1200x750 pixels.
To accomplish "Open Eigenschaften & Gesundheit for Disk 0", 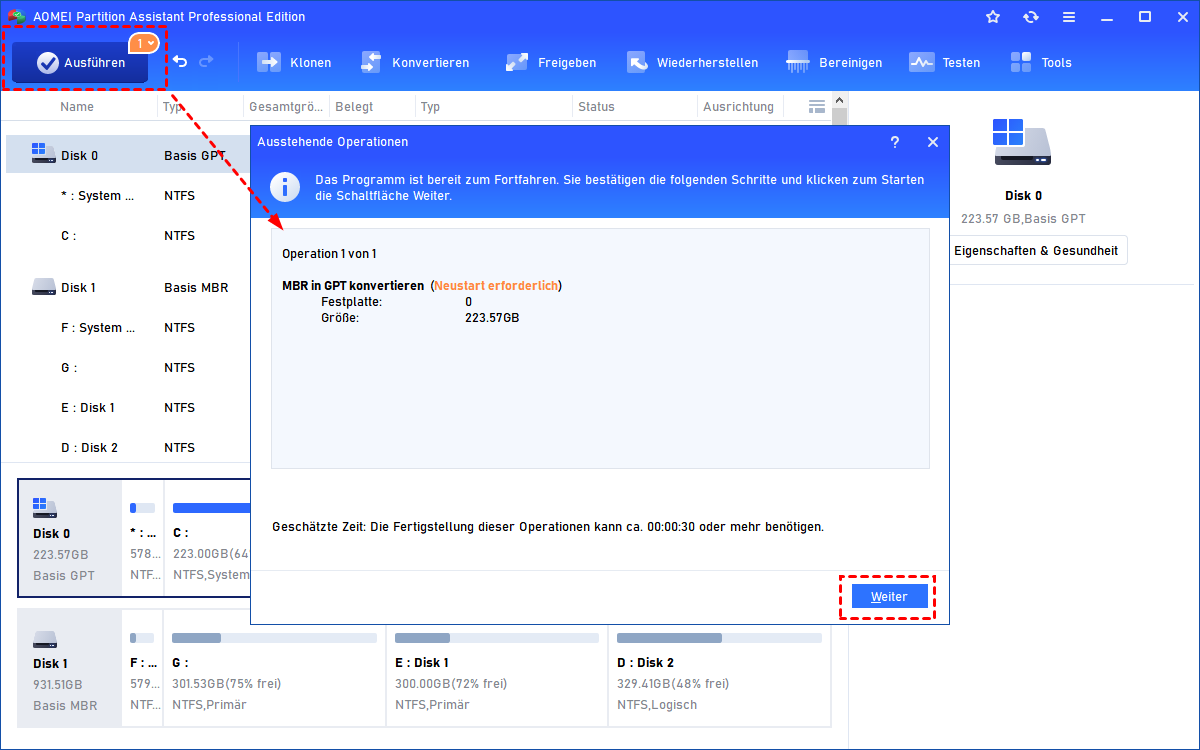I will click(1035, 251).
